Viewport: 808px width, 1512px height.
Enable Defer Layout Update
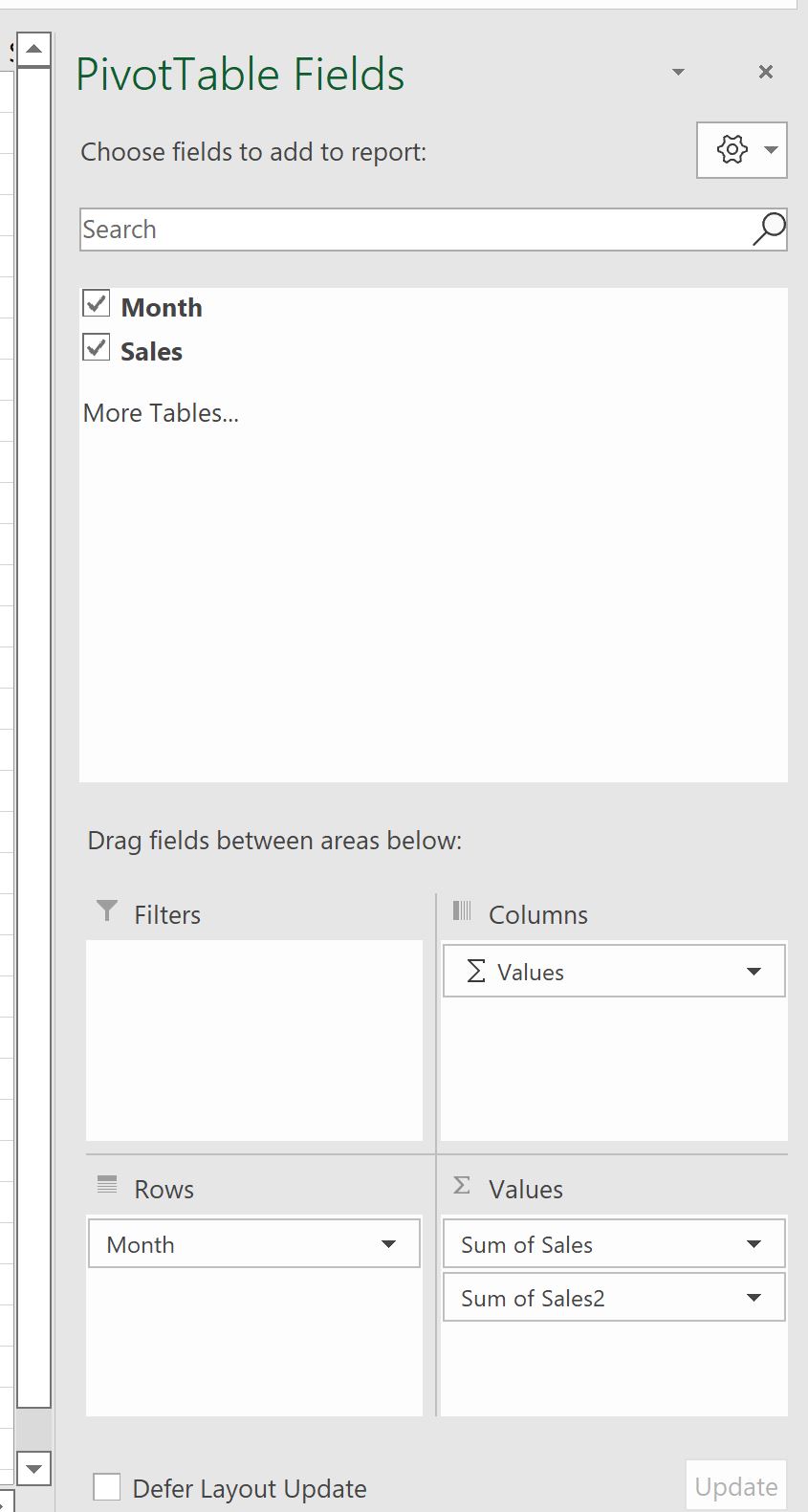[106, 1487]
